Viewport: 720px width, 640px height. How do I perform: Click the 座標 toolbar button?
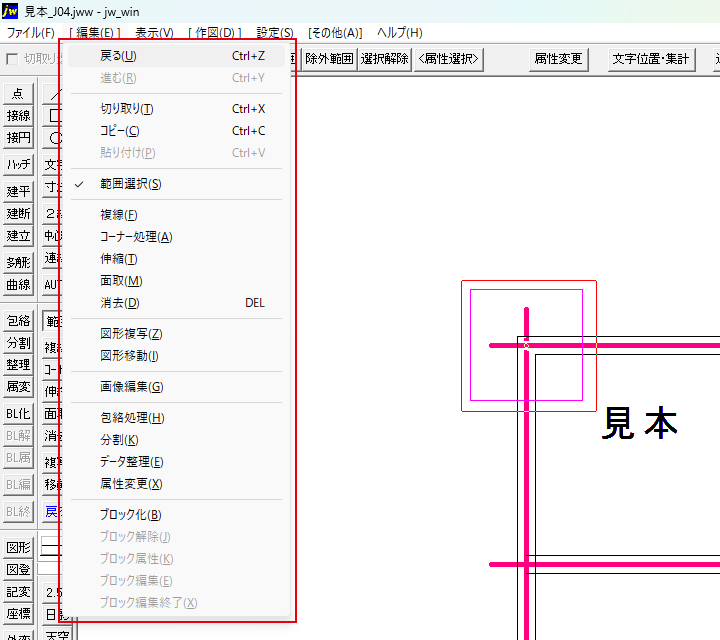click(x=18, y=614)
